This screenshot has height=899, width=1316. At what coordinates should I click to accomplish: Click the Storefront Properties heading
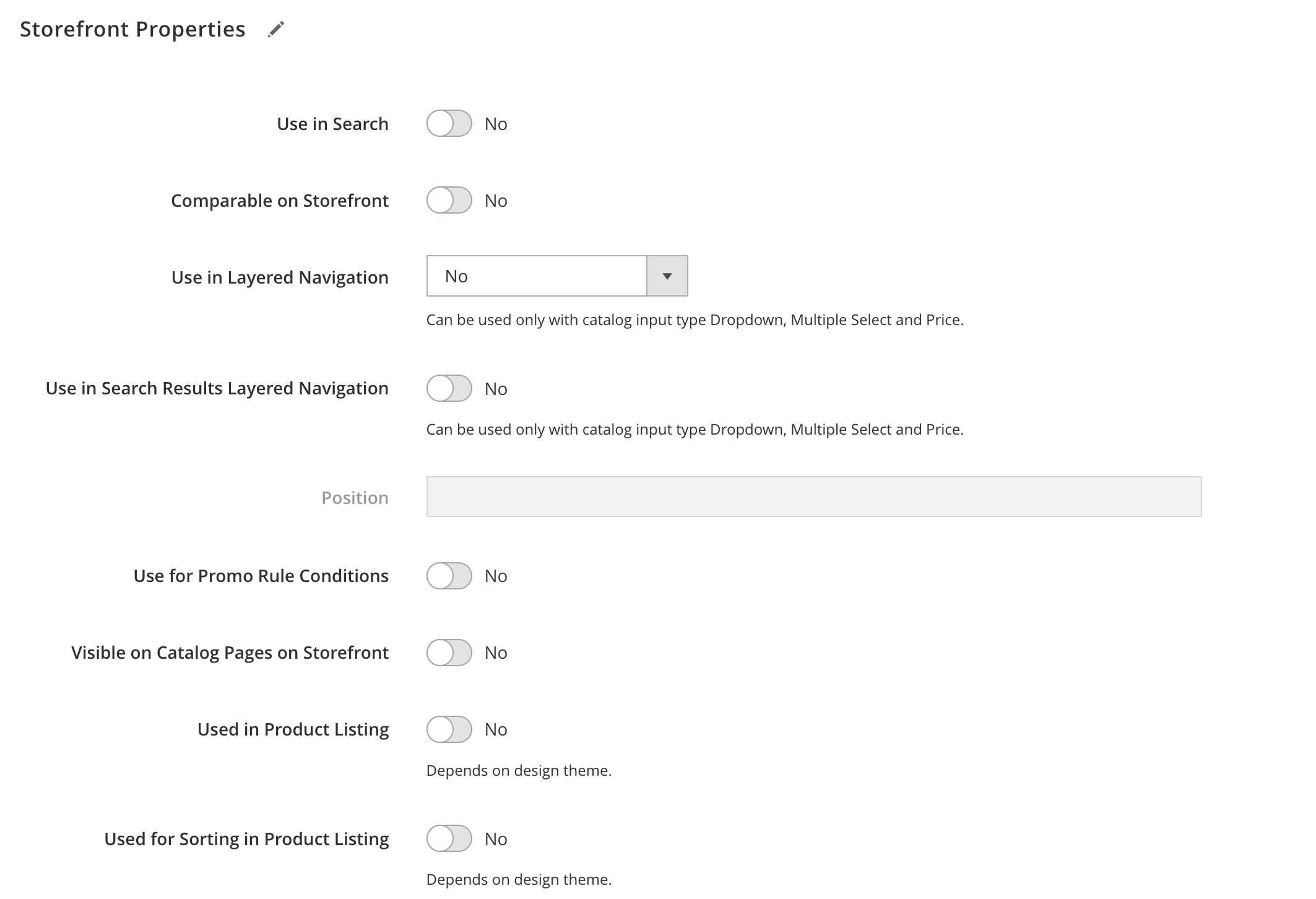tap(132, 29)
